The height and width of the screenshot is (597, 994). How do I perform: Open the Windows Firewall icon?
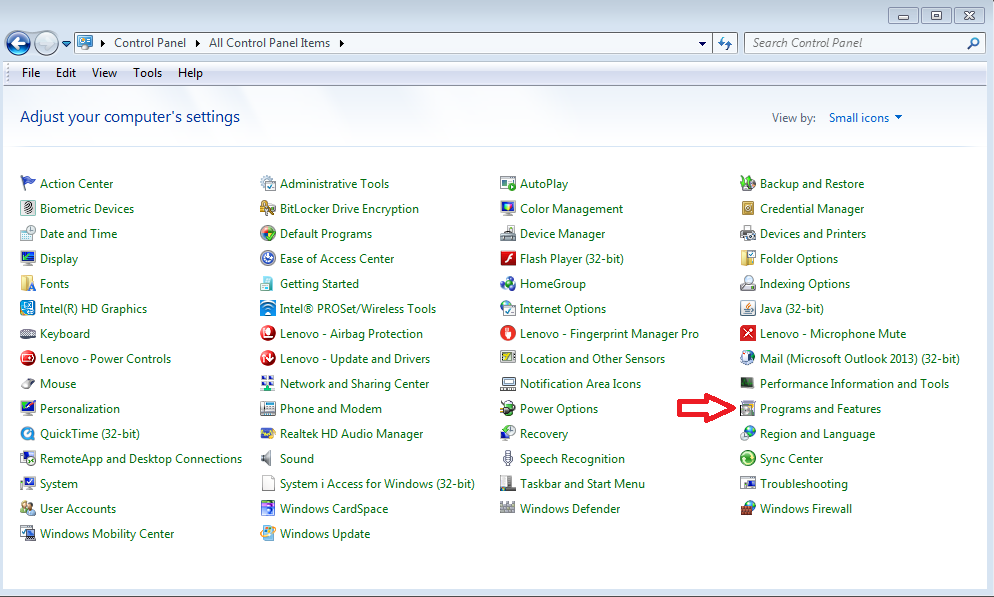point(748,509)
